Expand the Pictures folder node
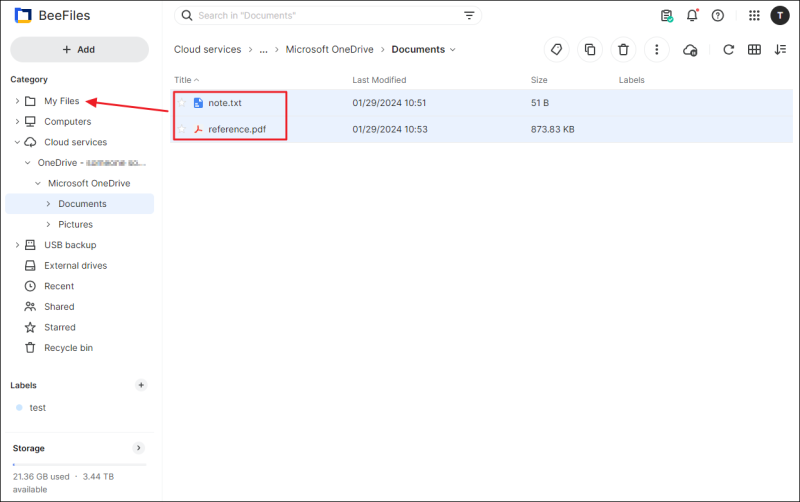This screenshot has height=502, width=800. tap(48, 224)
